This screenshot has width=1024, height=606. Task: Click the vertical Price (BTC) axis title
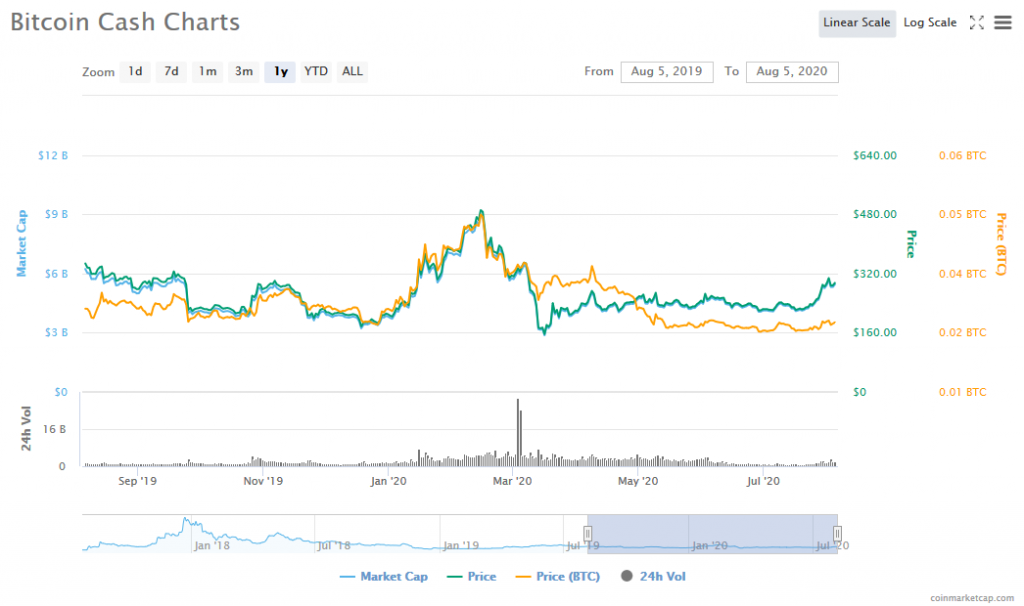1001,244
